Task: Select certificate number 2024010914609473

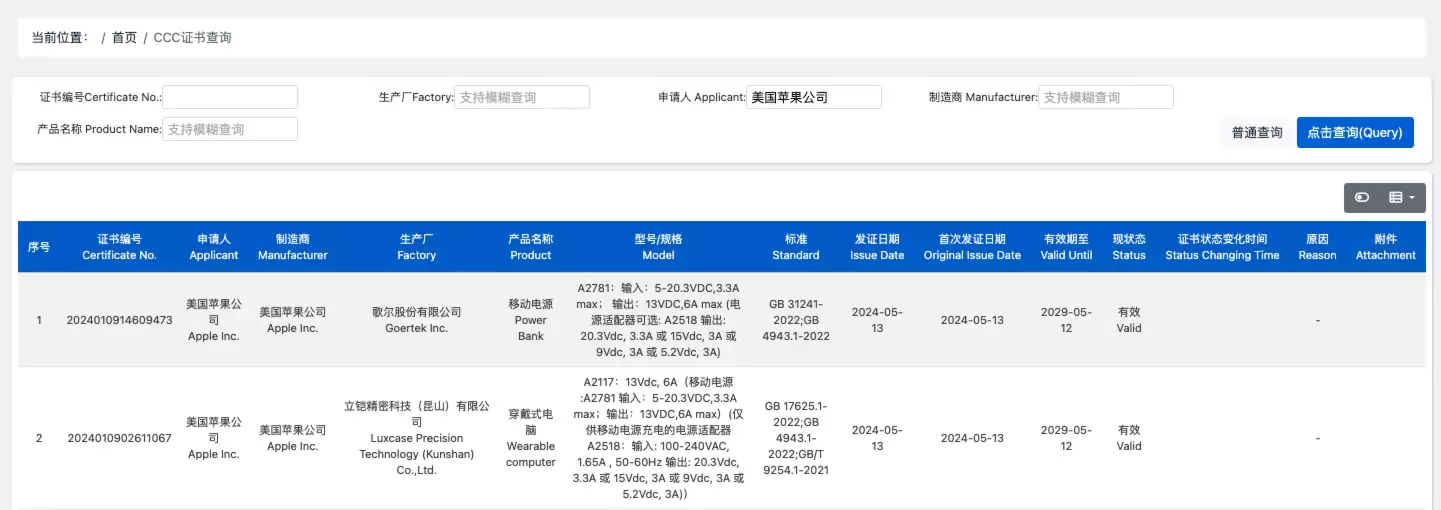Action: [x=119, y=320]
